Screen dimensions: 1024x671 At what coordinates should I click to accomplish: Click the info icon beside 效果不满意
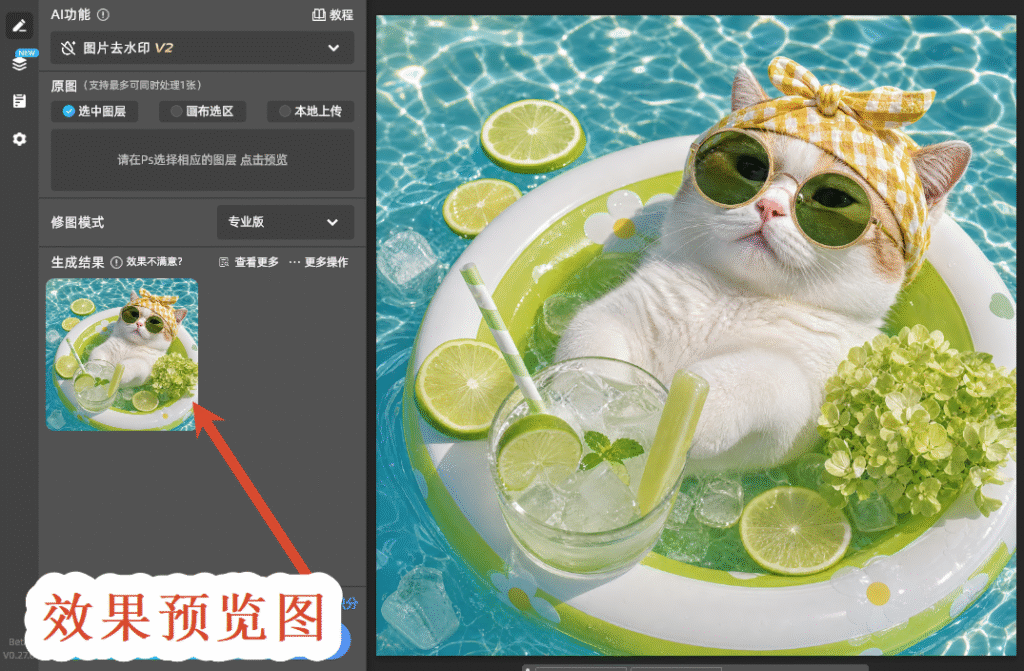(116, 262)
